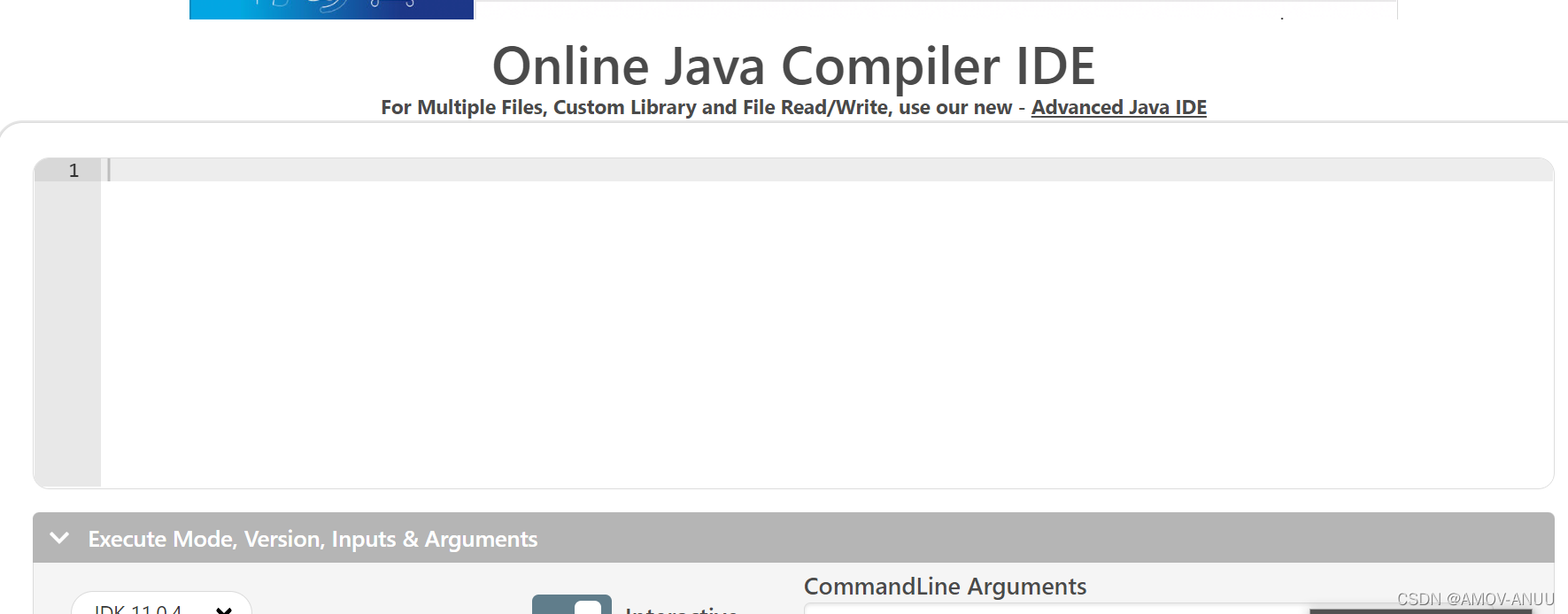Click the CommandLine Arguments label

coord(945,586)
